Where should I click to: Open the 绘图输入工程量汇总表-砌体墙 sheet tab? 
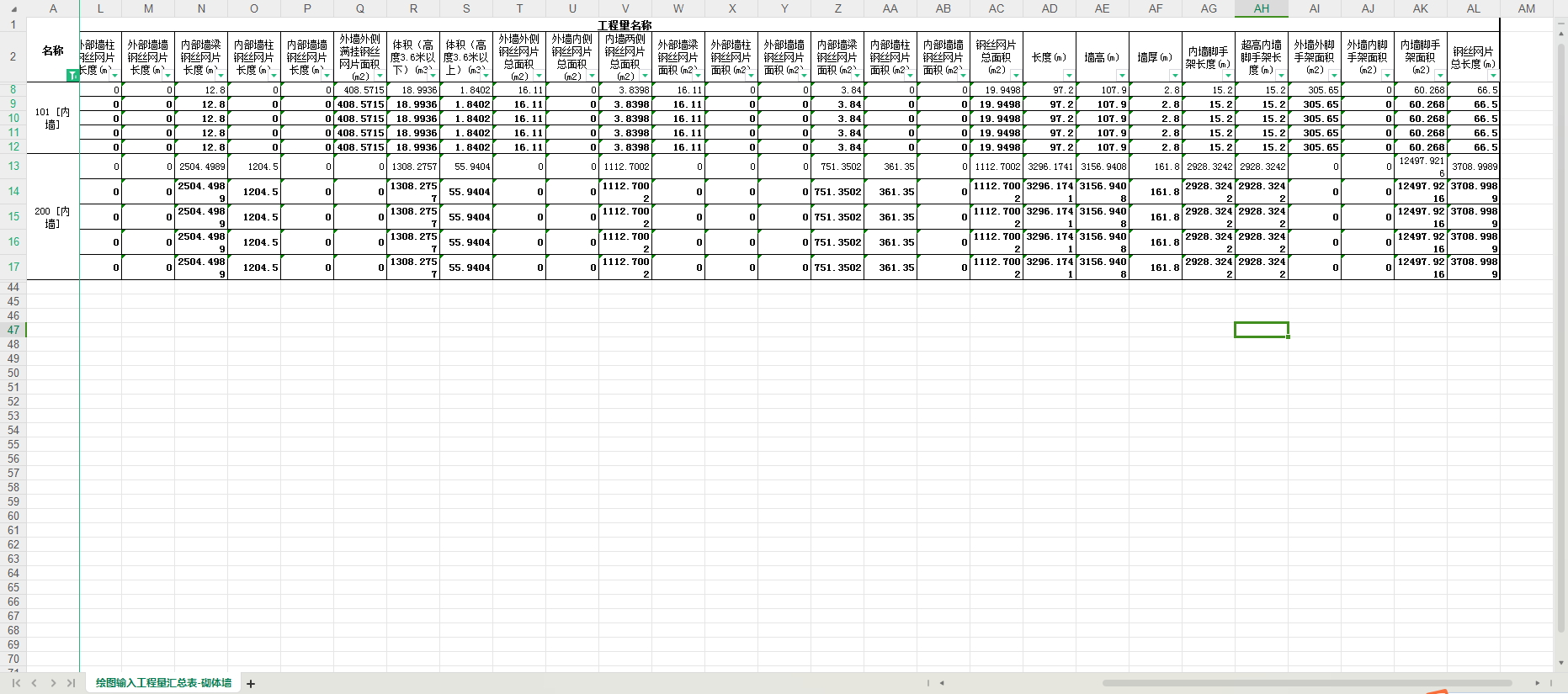pos(163,683)
